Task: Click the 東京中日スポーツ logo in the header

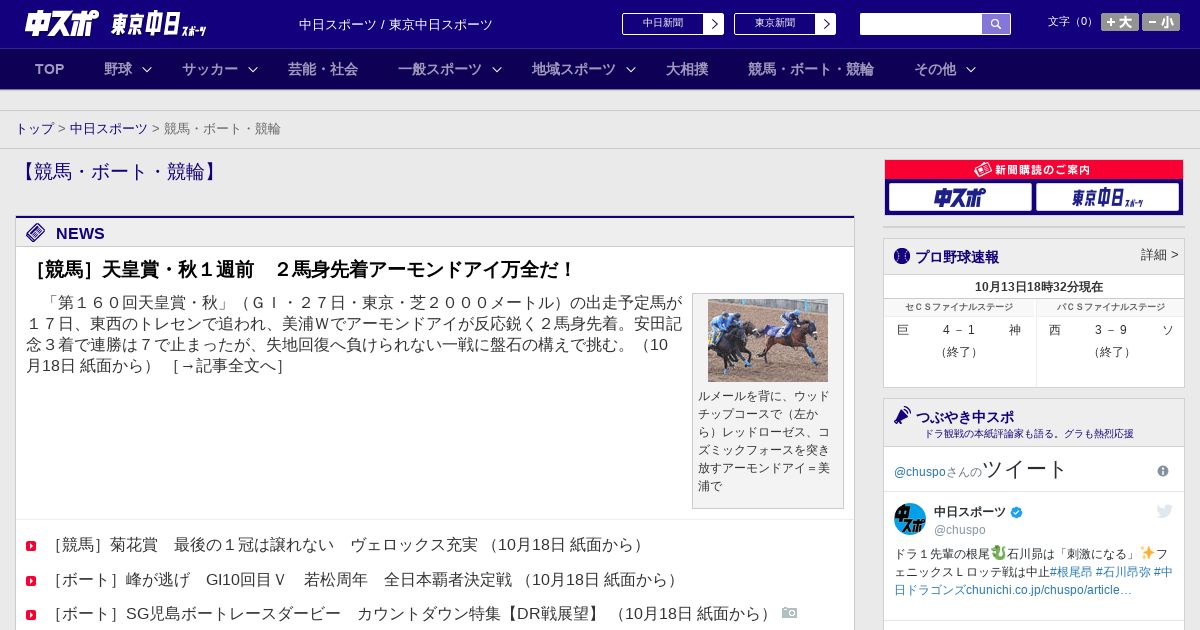Action: click(x=159, y=24)
